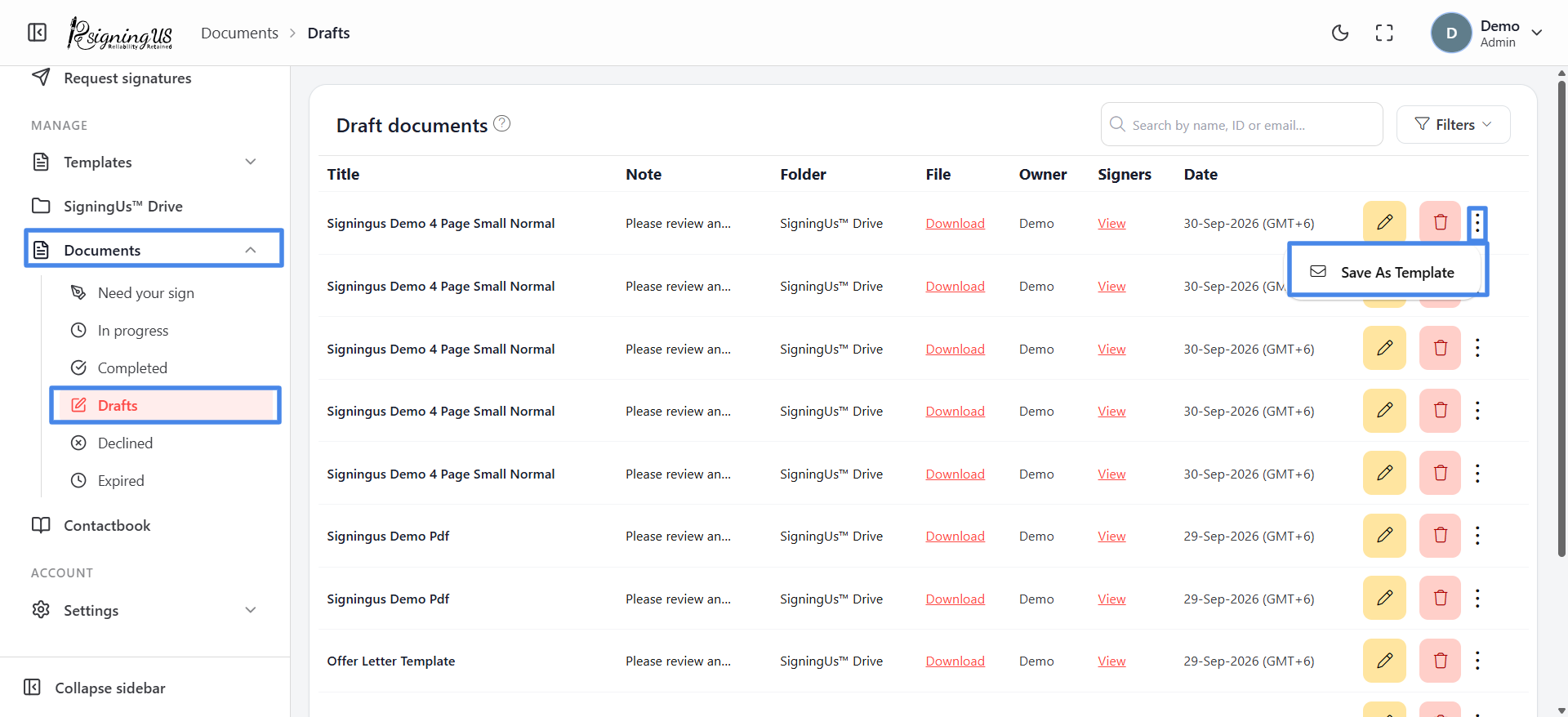The width and height of the screenshot is (1568, 717).
Task: Open the Contactbook book icon
Action: tap(41, 525)
